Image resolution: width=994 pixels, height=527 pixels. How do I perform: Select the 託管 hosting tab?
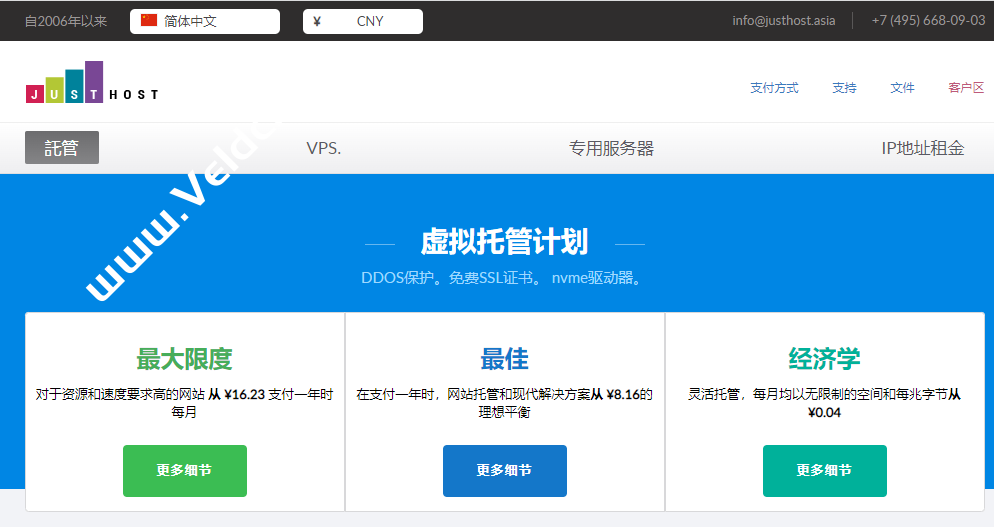pos(61,148)
